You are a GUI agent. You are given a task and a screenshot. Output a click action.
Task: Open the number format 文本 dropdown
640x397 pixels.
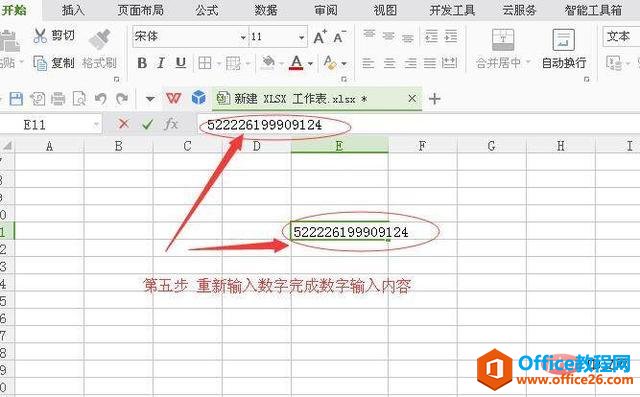coord(621,37)
